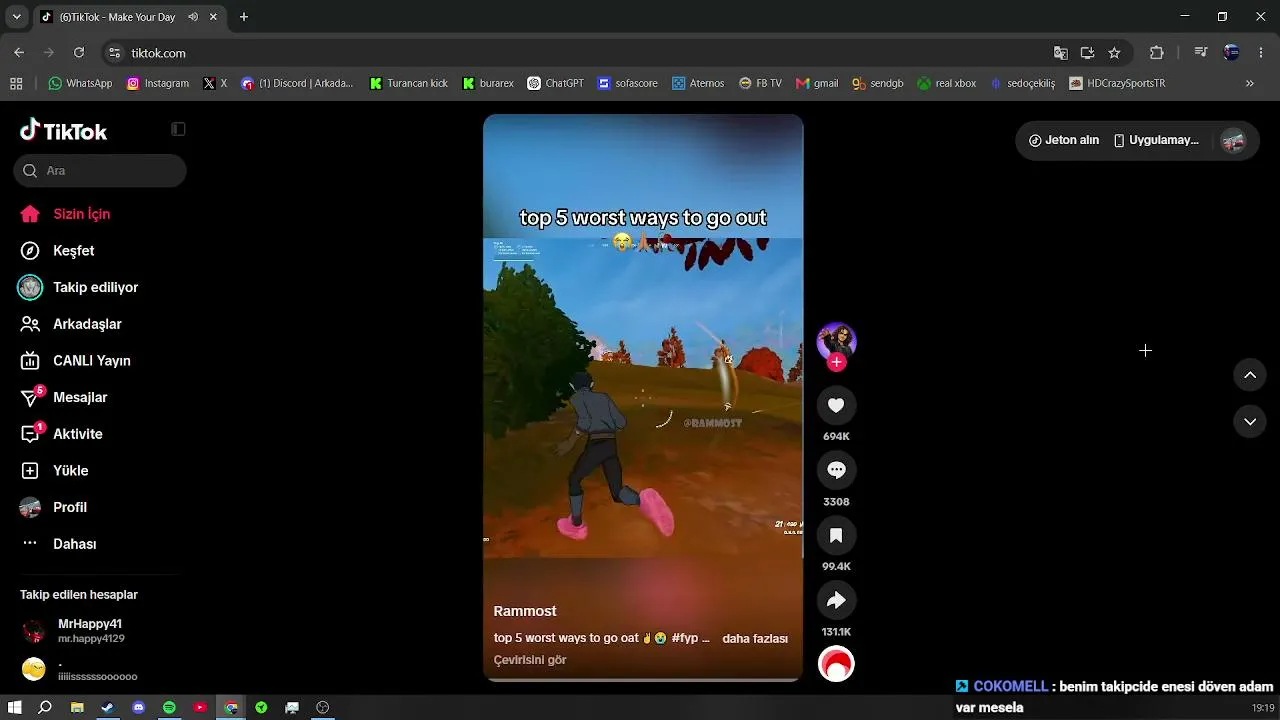Screen dimensions: 1280x720
Task: Open CANLI Yayın section
Action: [x=75, y=361]
